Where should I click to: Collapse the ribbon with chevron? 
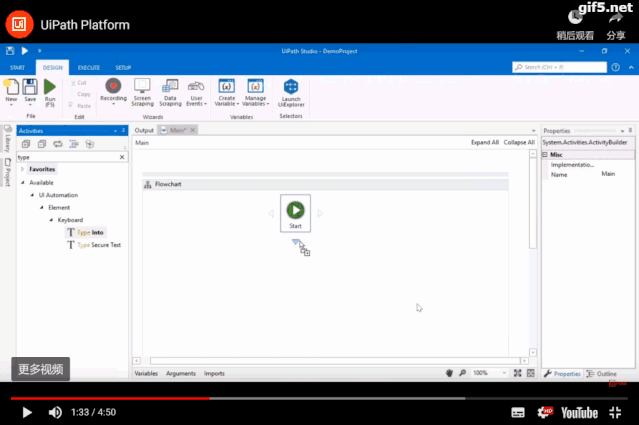631,67
